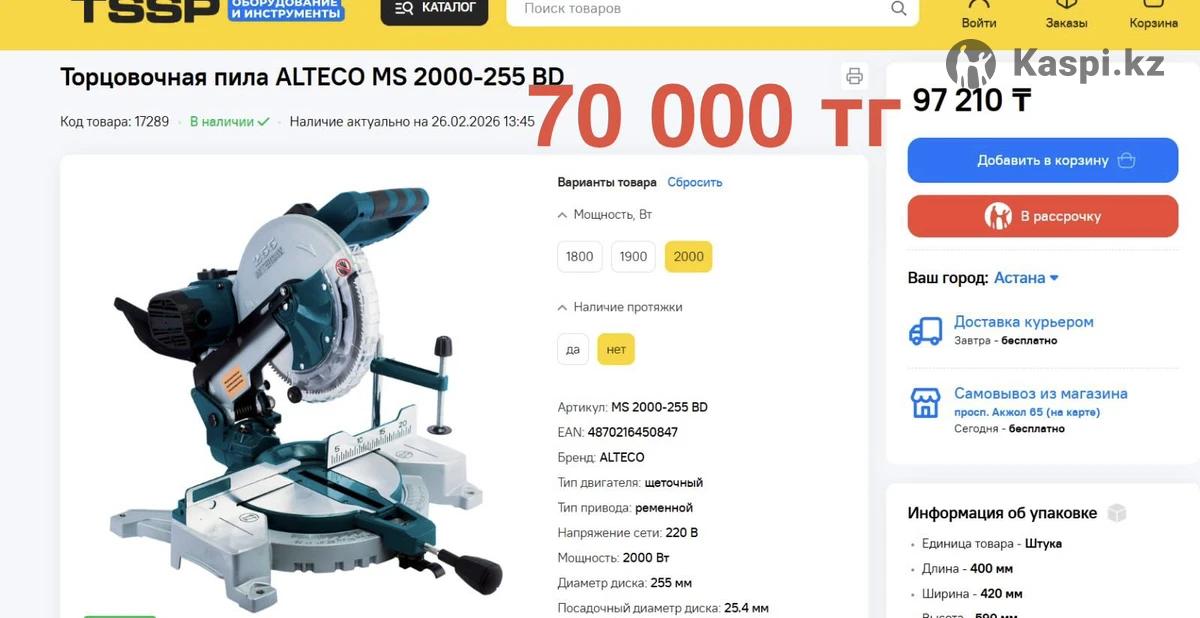Screen dimensions: 1200x618
Task: Click the courier delivery truck icon
Action: pos(926,330)
